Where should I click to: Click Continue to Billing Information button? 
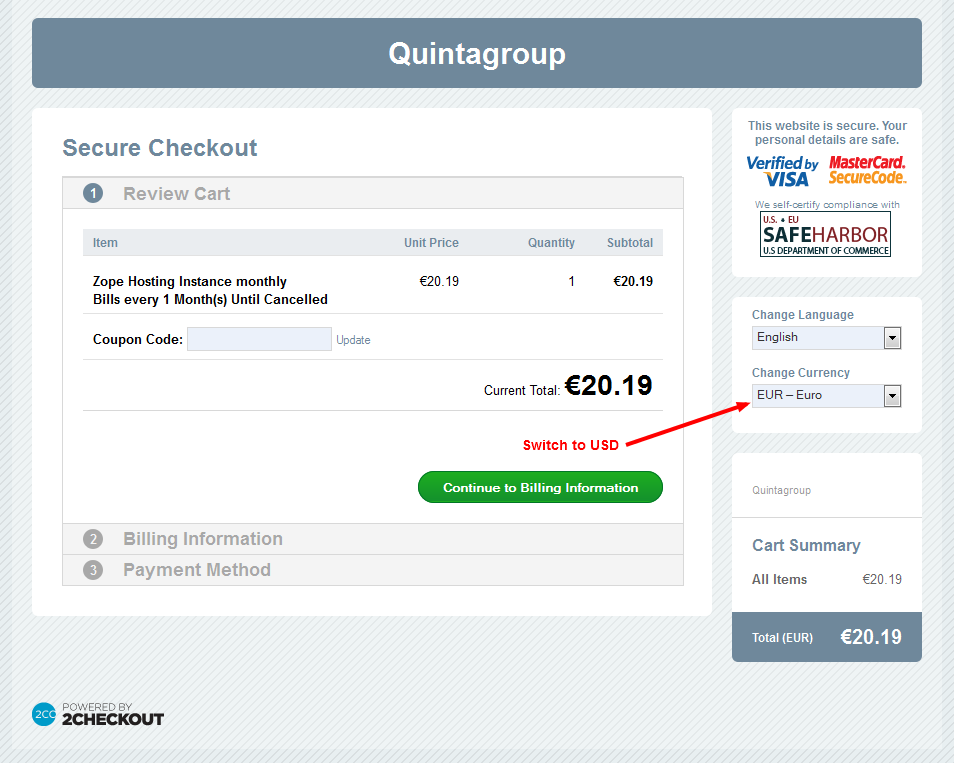point(540,487)
